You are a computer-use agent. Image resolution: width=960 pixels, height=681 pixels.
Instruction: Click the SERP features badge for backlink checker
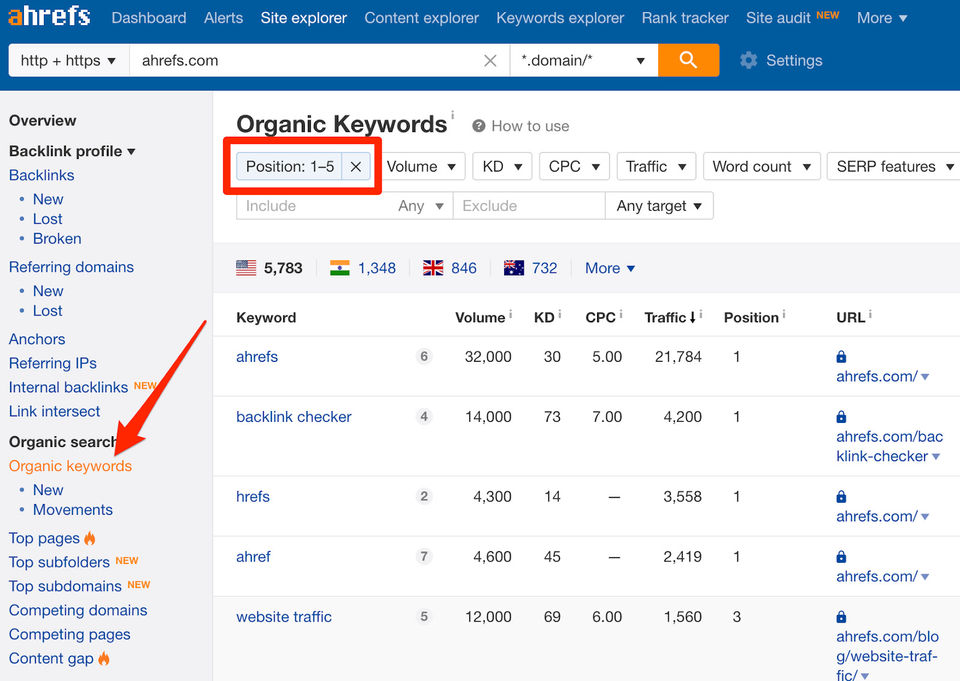424,417
